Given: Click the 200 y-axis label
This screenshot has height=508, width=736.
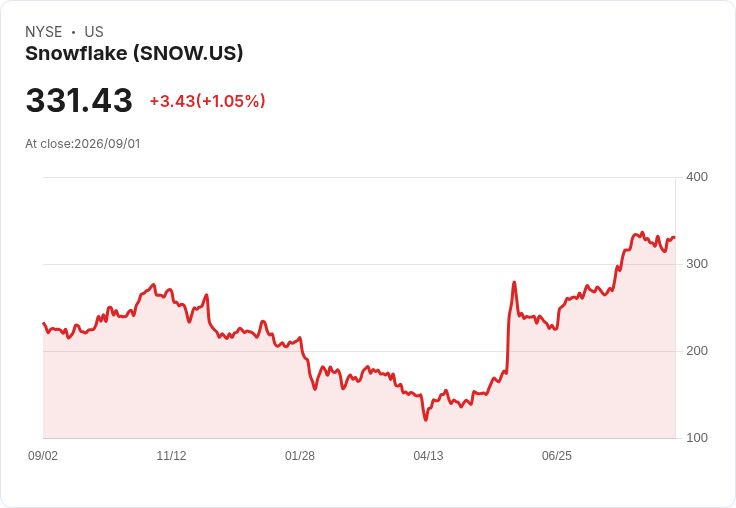Looking at the screenshot, I should coord(697,351).
